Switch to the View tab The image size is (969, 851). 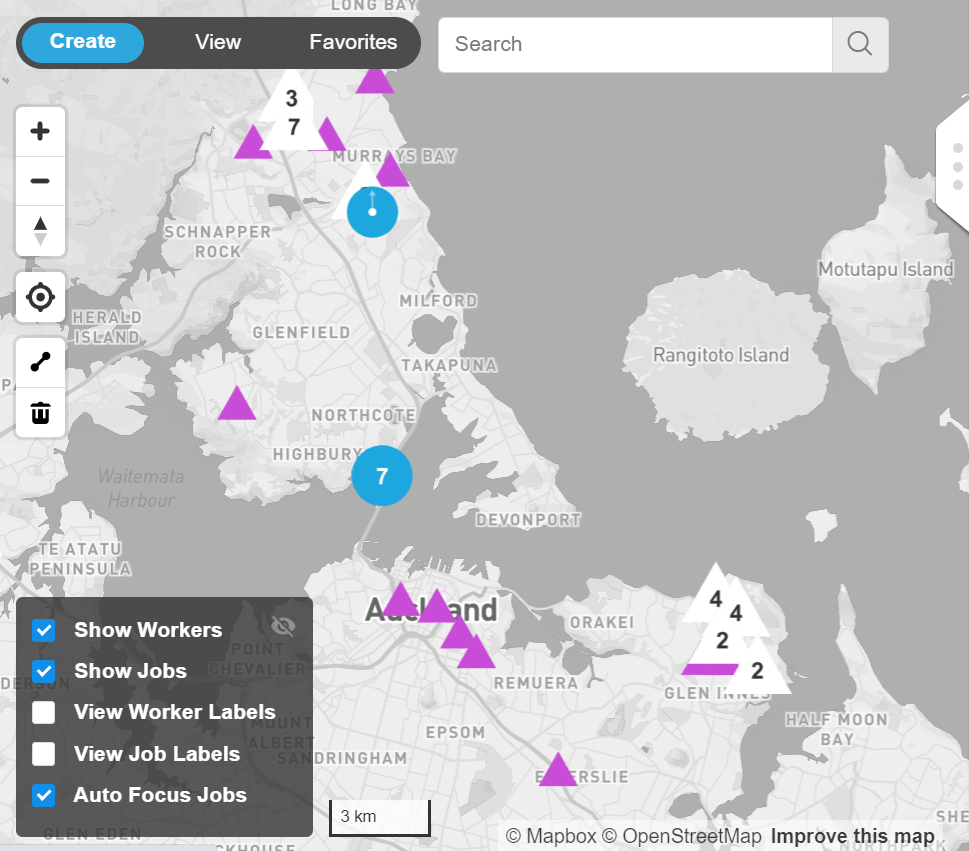point(218,42)
